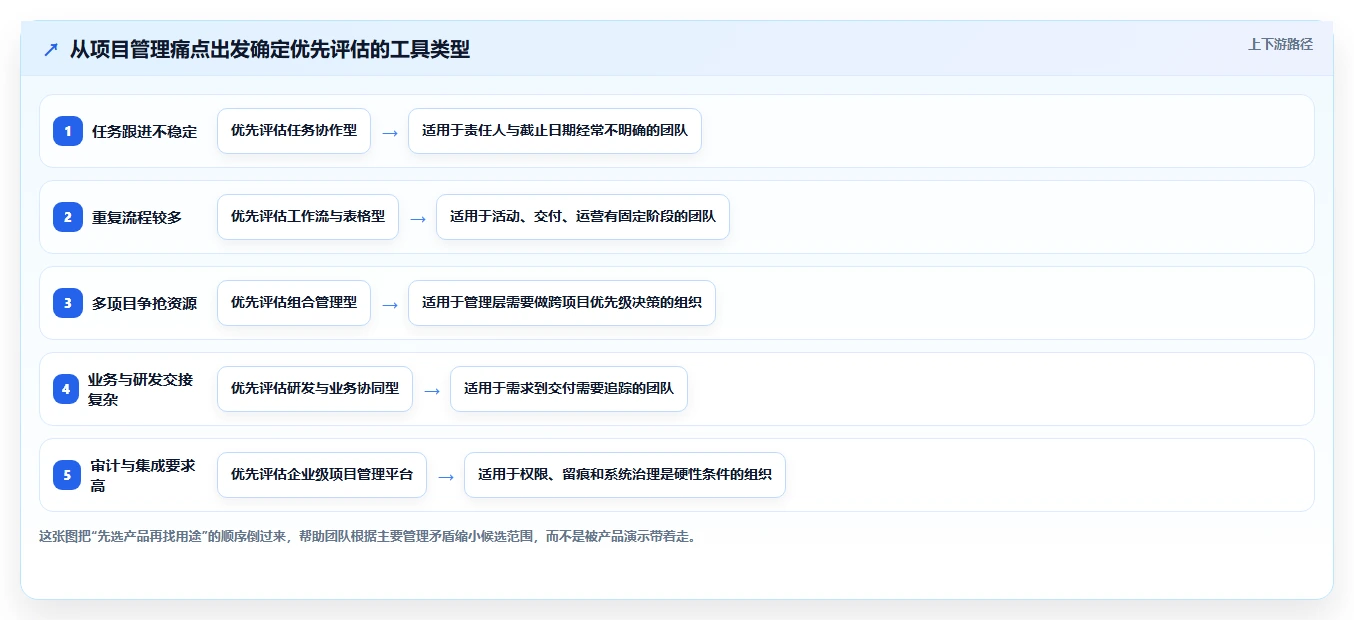The height and width of the screenshot is (620, 1354).
Task: Click the title 从项目管理痛点出发确定优先评估的工具类型
Action: [270, 49]
